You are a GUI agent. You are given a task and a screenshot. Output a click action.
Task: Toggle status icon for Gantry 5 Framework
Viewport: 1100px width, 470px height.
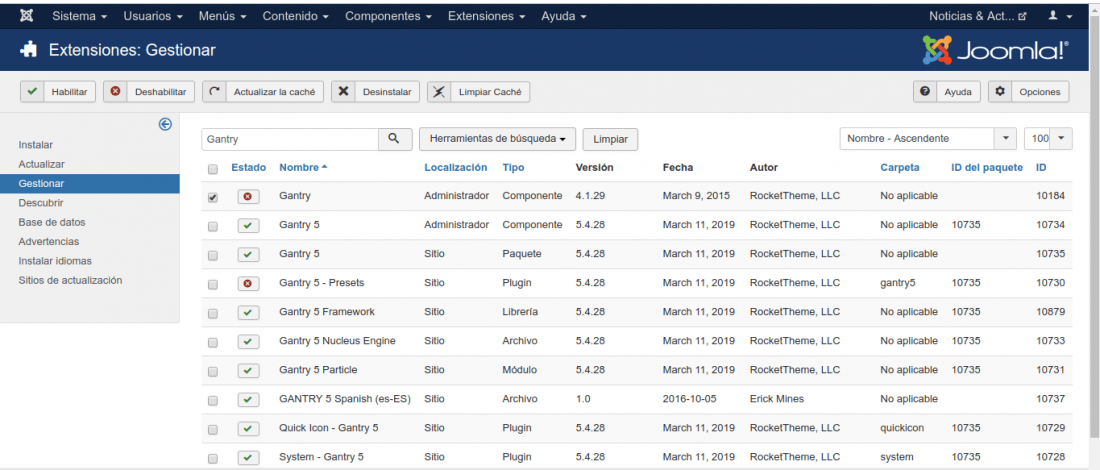click(248, 313)
